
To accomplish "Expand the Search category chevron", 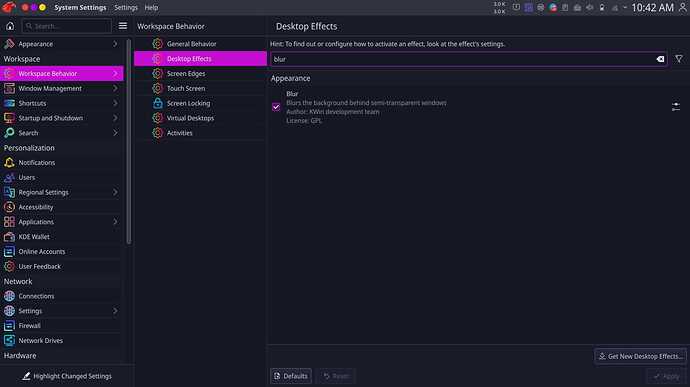I will click(x=115, y=133).
